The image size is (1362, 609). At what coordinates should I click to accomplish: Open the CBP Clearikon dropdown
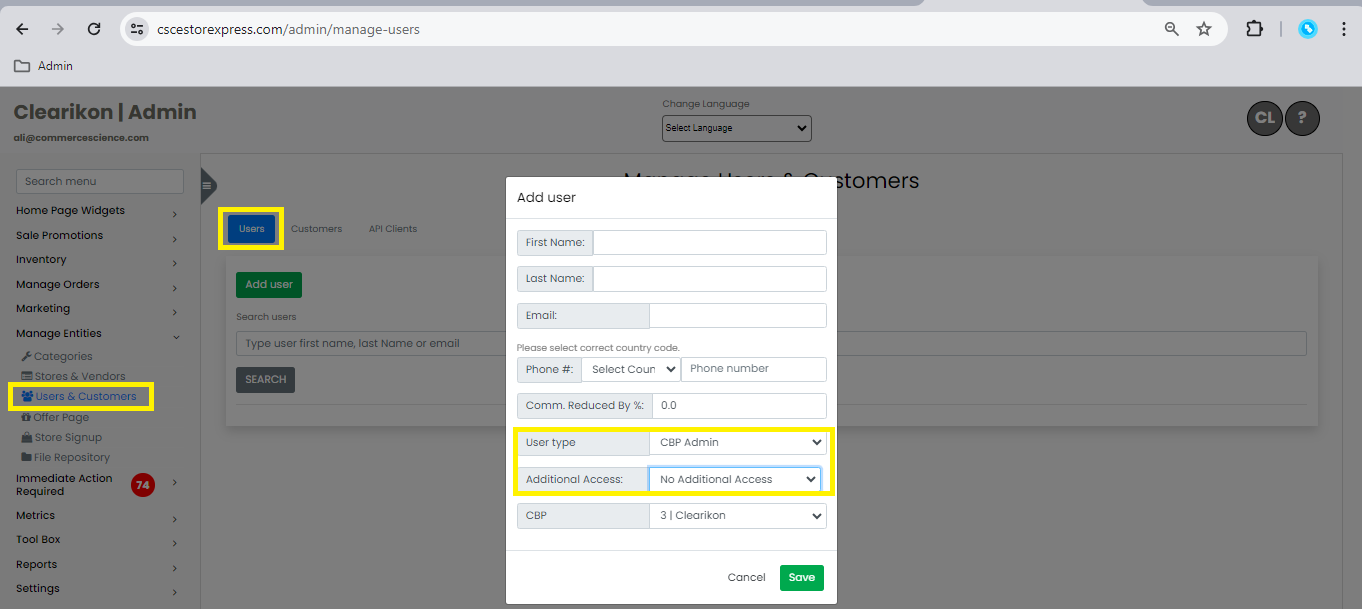pyautogui.click(x=737, y=516)
